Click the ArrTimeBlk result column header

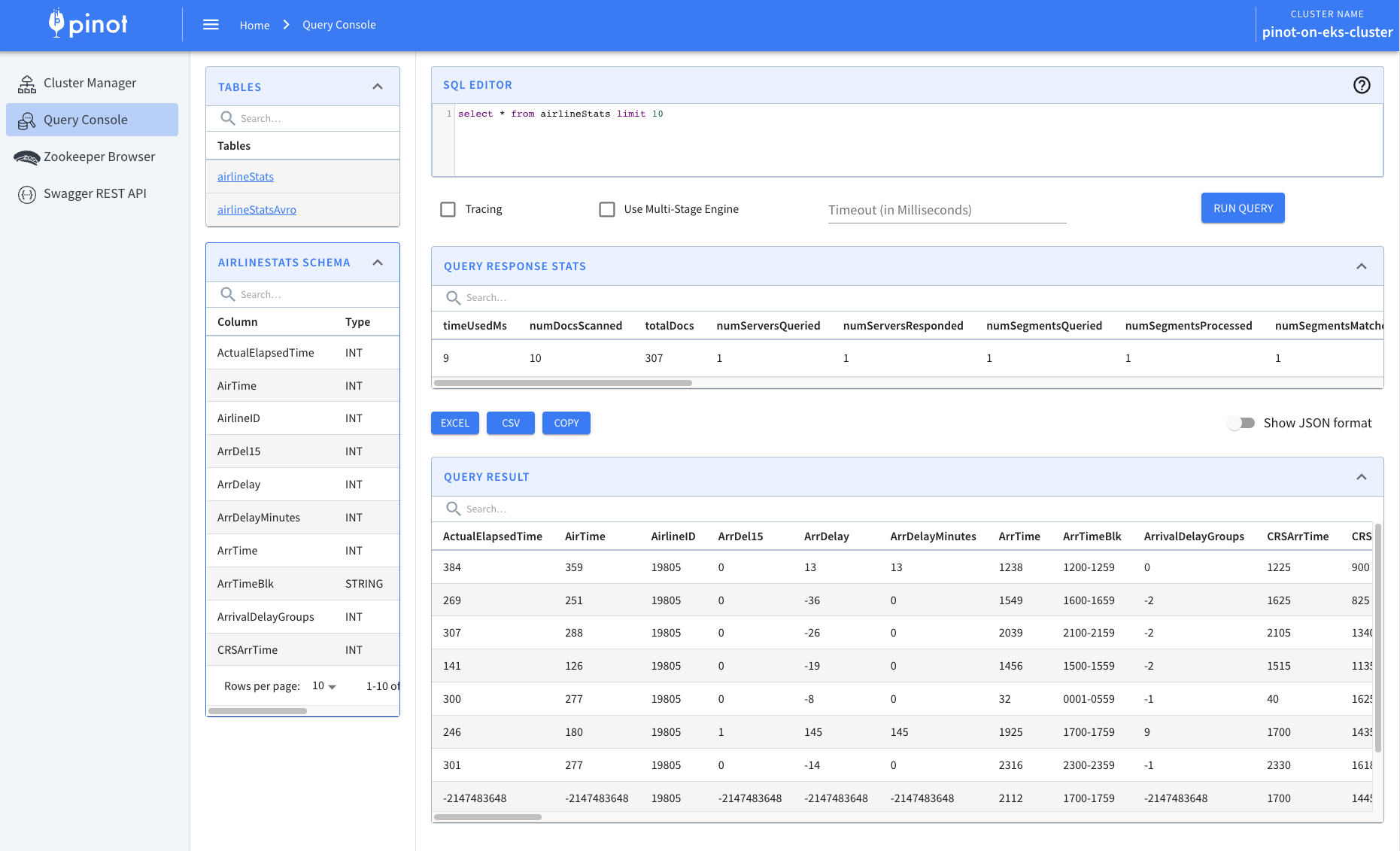click(1092, 536)
